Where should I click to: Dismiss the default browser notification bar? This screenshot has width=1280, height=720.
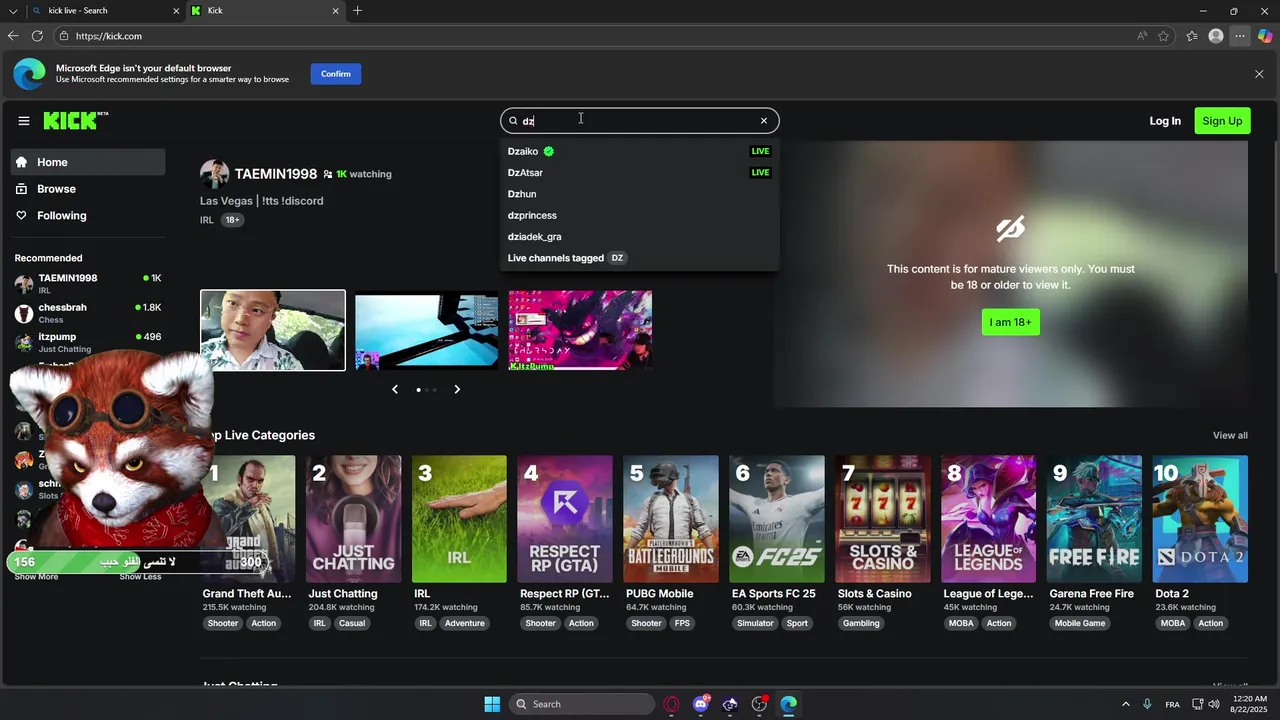point(1259,74)
